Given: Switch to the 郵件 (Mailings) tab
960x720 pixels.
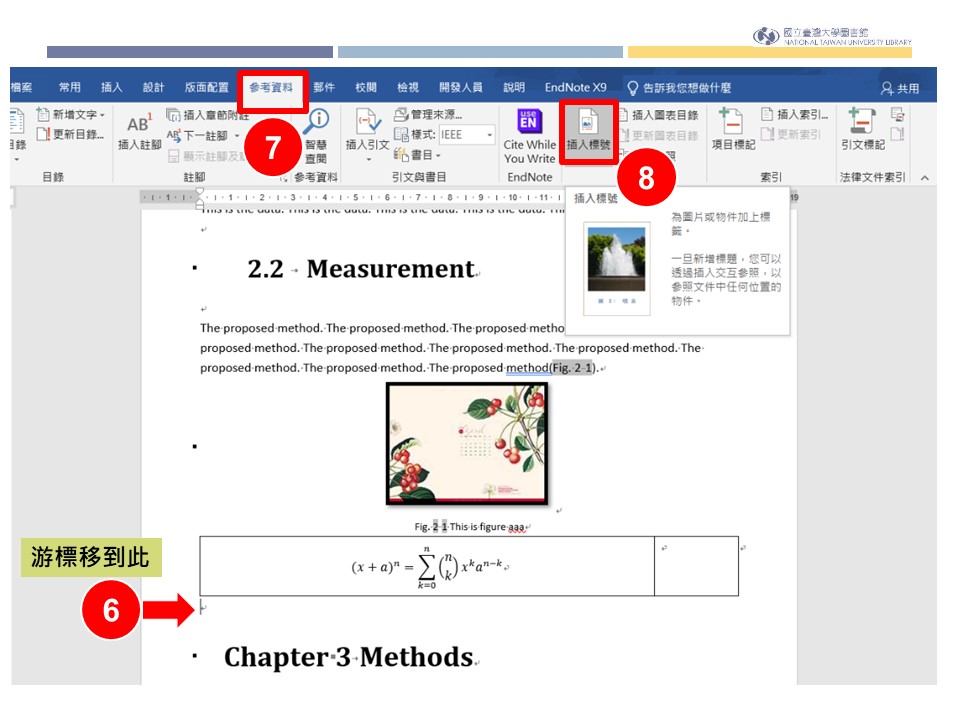Looking at the screenshot, I should point(324,88).
